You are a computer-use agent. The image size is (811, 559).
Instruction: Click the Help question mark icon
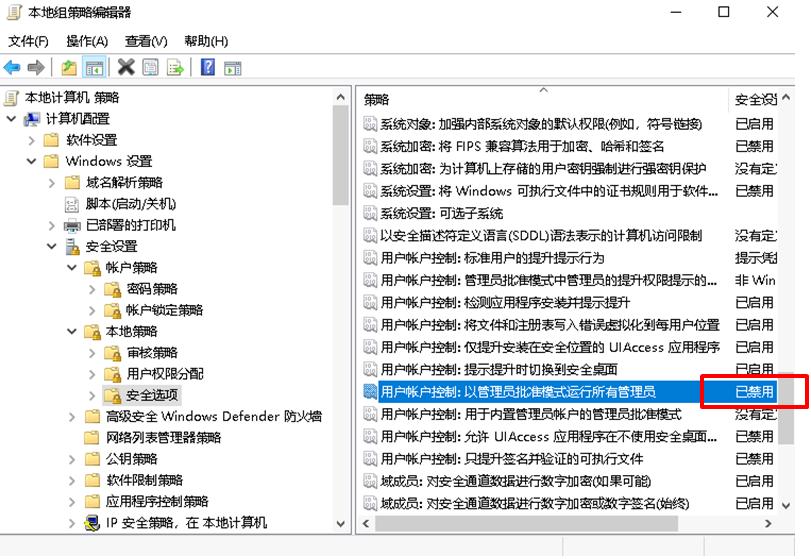pos(207,67)
